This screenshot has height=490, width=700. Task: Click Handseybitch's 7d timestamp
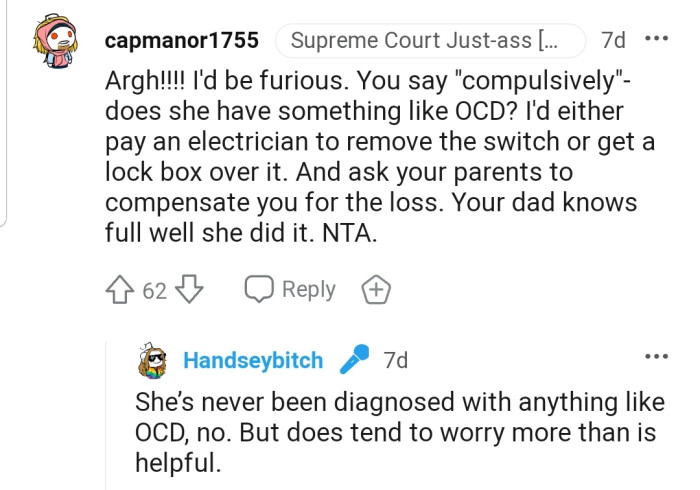(x=395, y=361)
